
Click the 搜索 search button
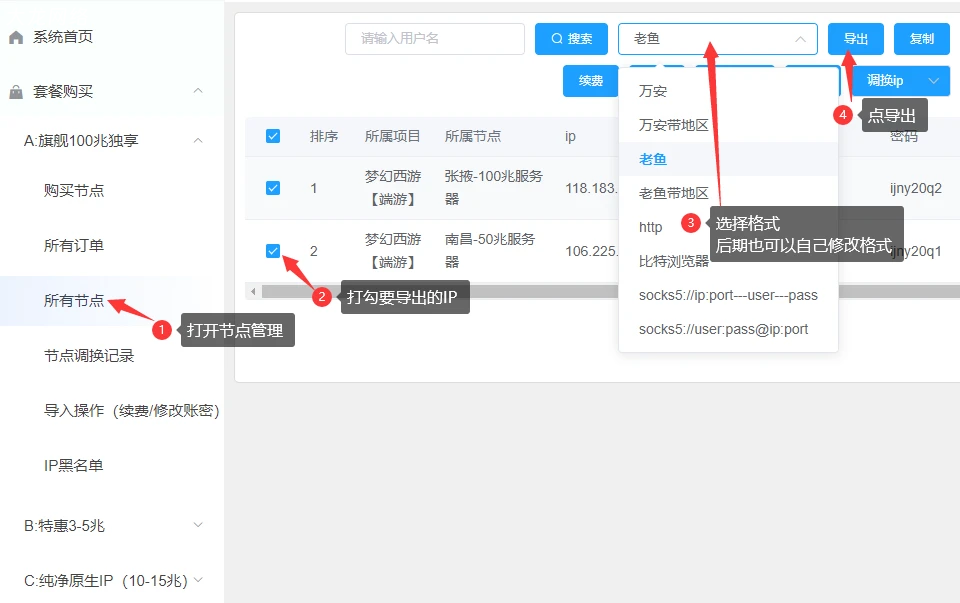(x=571, y=39)
